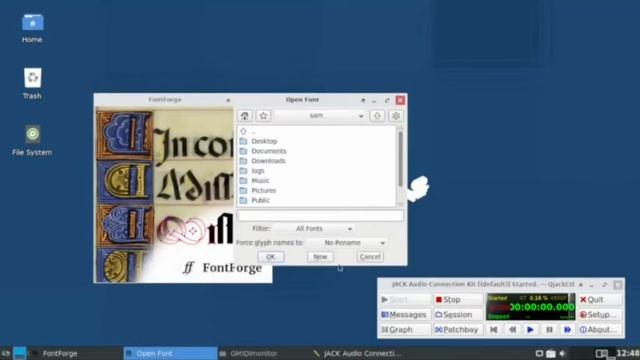Click the QjackCtl time display
Image resolution: width=640 pixels, height=360 pixels.
coord(531,307)
